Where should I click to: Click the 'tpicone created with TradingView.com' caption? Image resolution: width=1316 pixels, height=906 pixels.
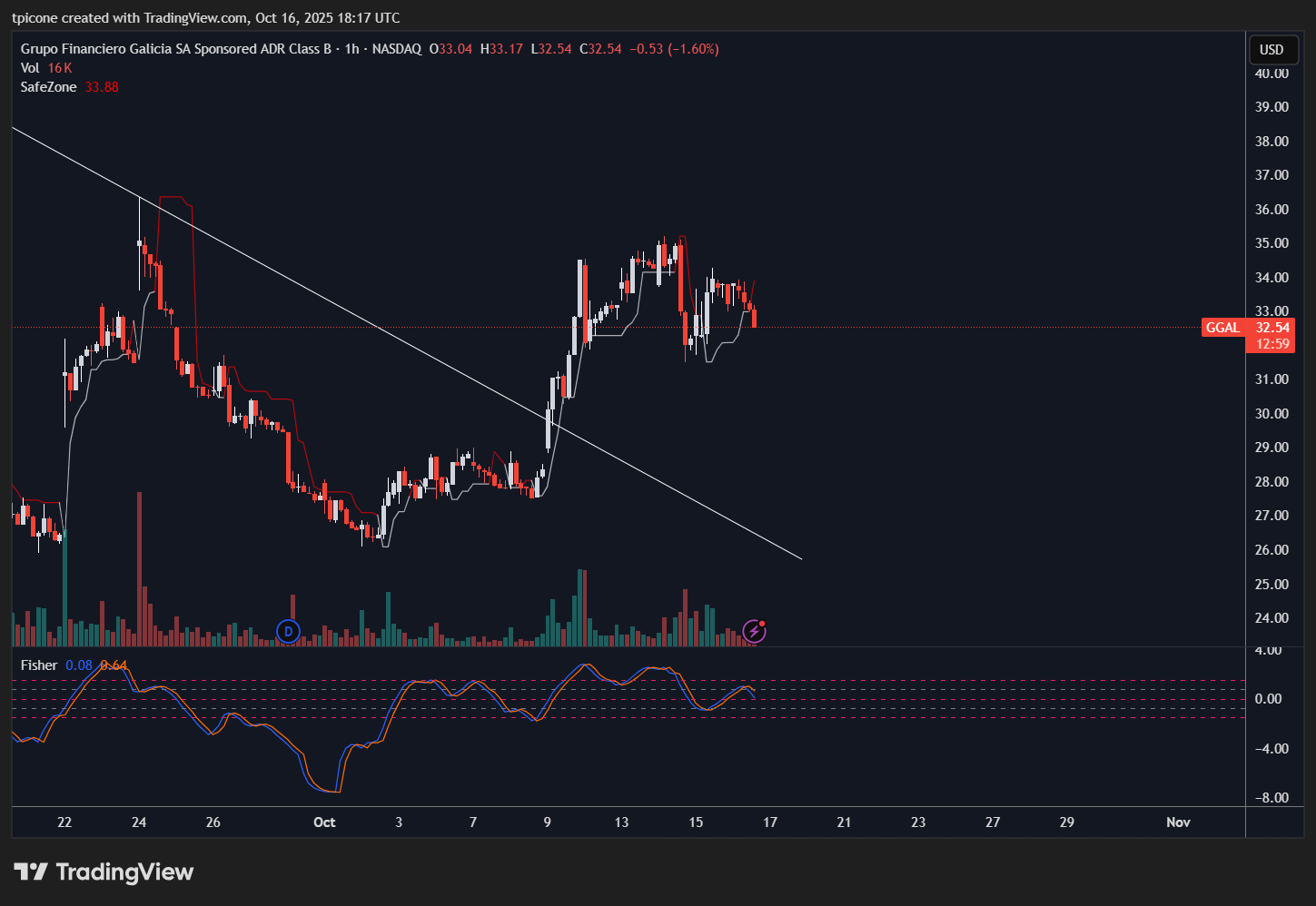click(205, 18)
